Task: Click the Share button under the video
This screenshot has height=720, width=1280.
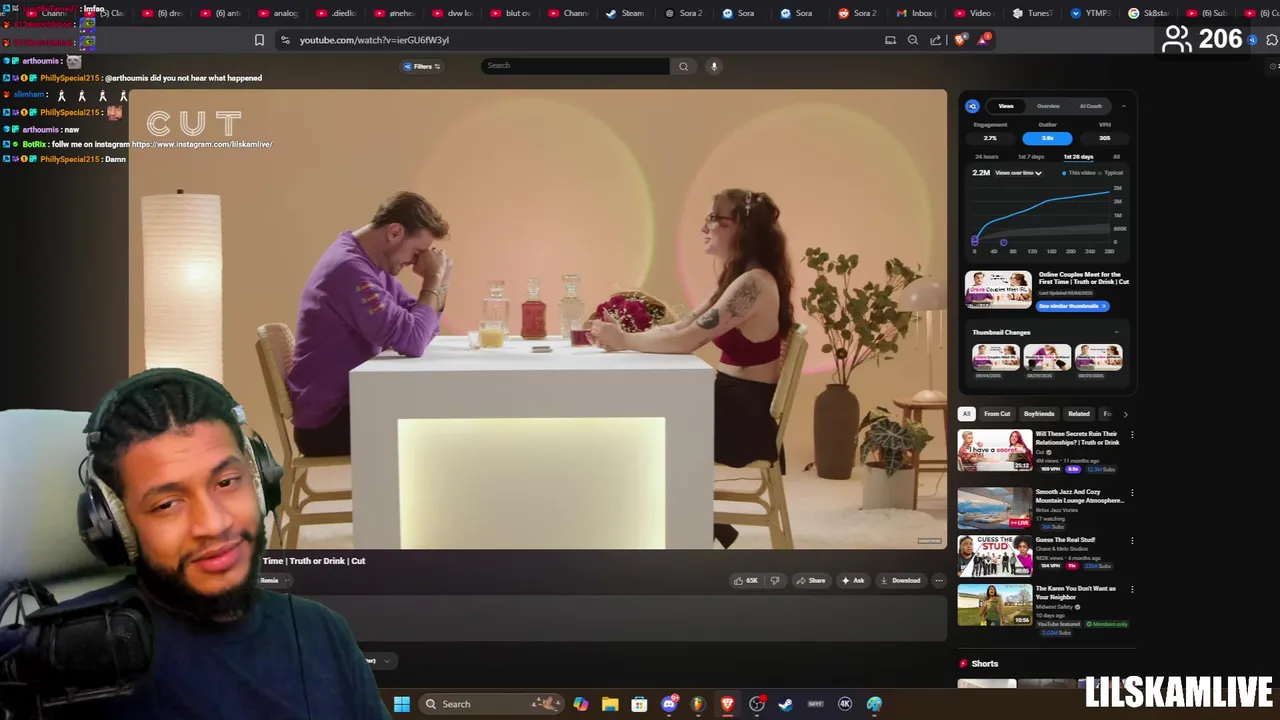Action: point(811,580)
